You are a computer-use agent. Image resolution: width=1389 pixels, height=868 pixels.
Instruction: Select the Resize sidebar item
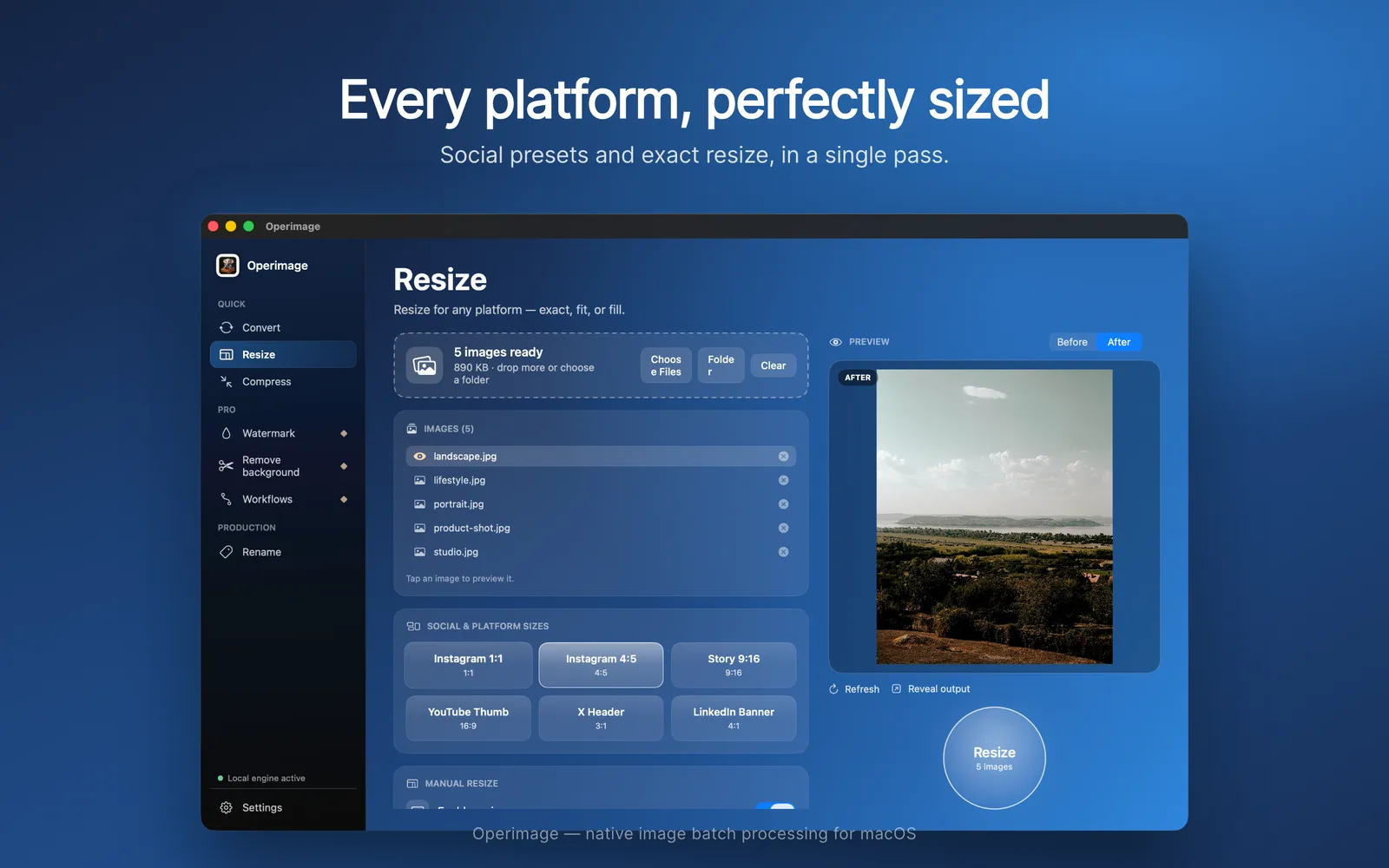point(283,354)
